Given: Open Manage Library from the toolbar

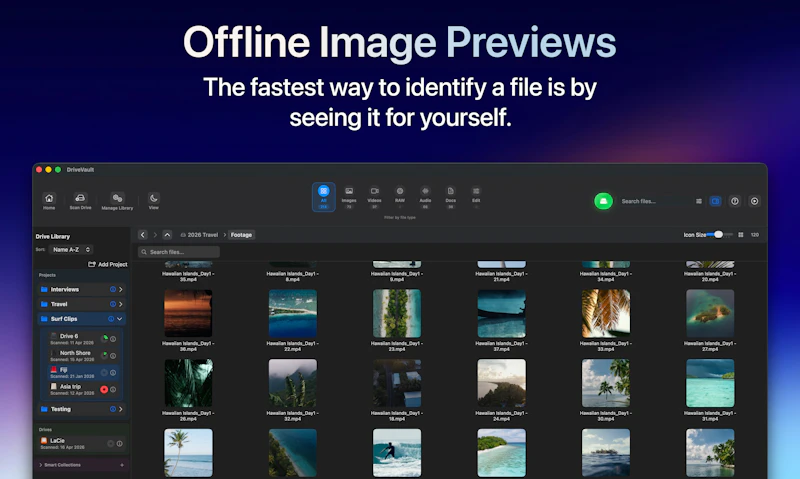Looking at the screenshot, I should (117, 200).
